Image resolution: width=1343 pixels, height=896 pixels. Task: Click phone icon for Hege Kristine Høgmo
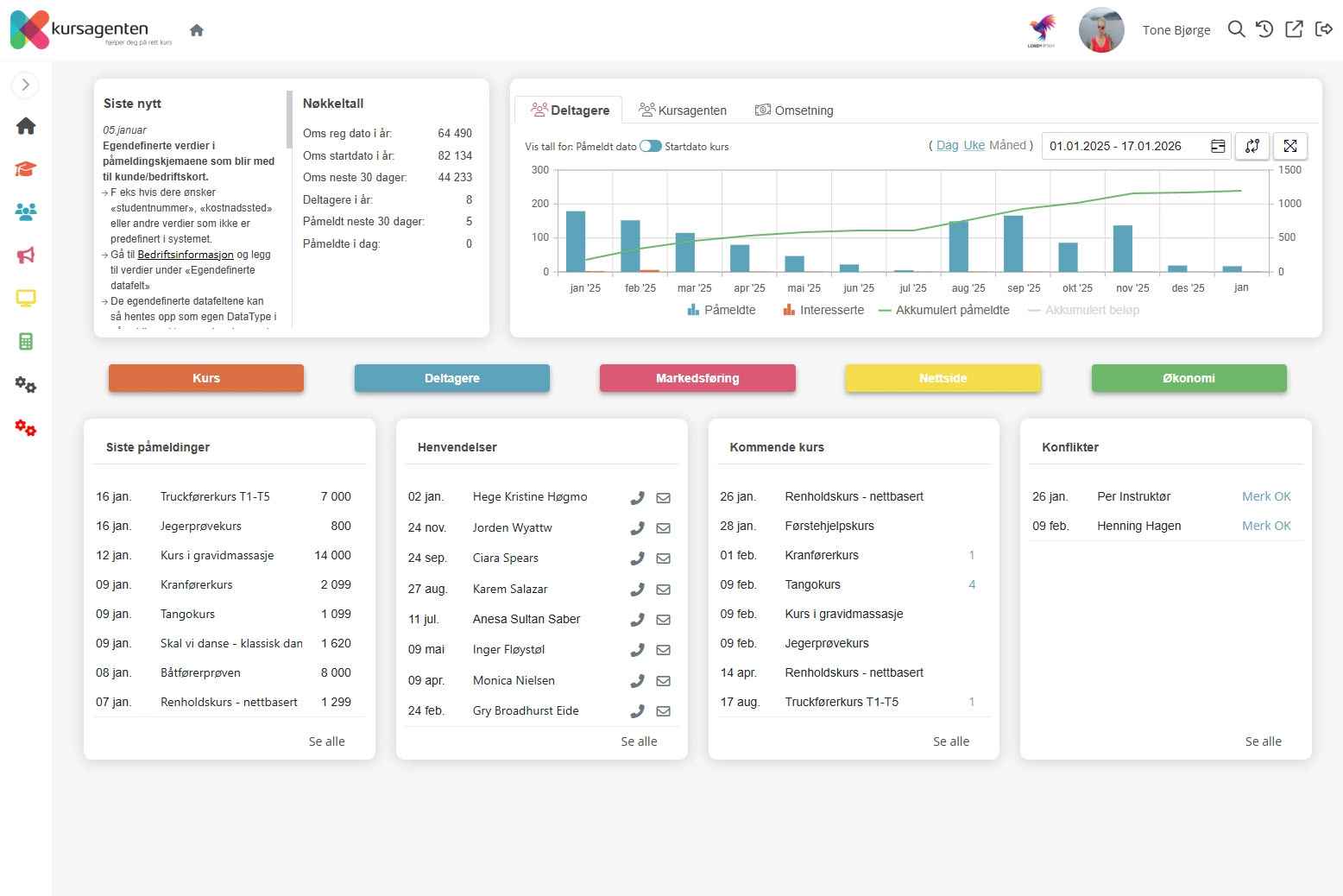point(637,498)
